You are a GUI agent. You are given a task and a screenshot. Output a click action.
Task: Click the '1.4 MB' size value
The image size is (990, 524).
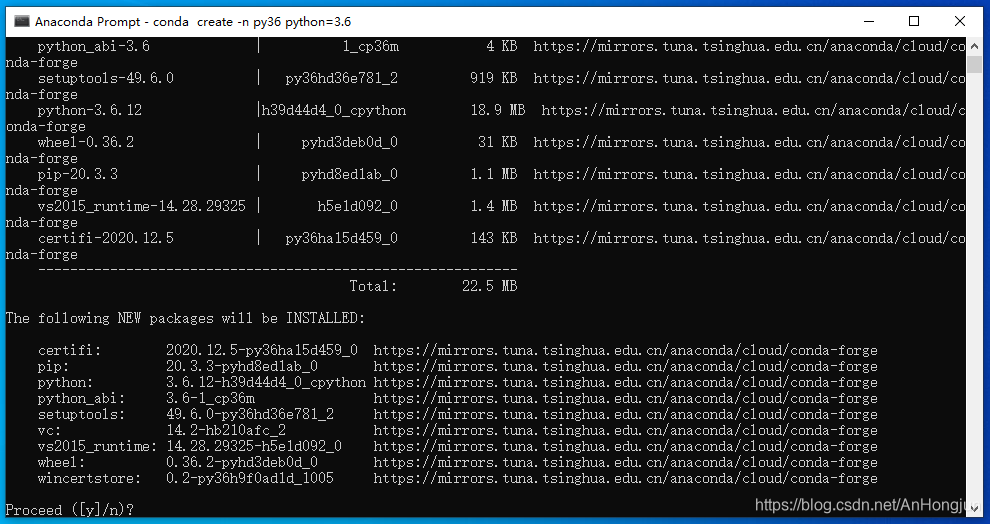[494, 206]
